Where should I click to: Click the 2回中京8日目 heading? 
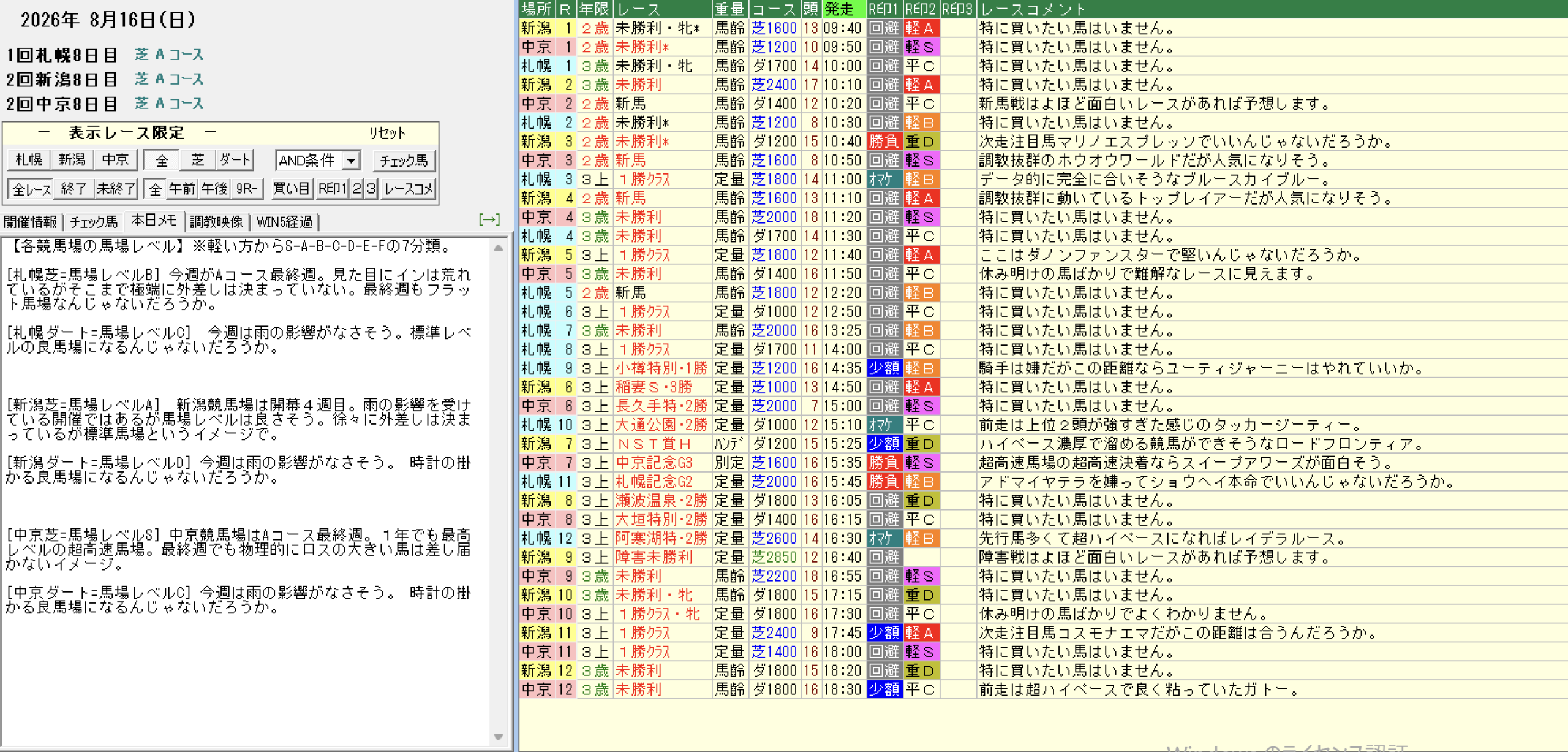62,104
